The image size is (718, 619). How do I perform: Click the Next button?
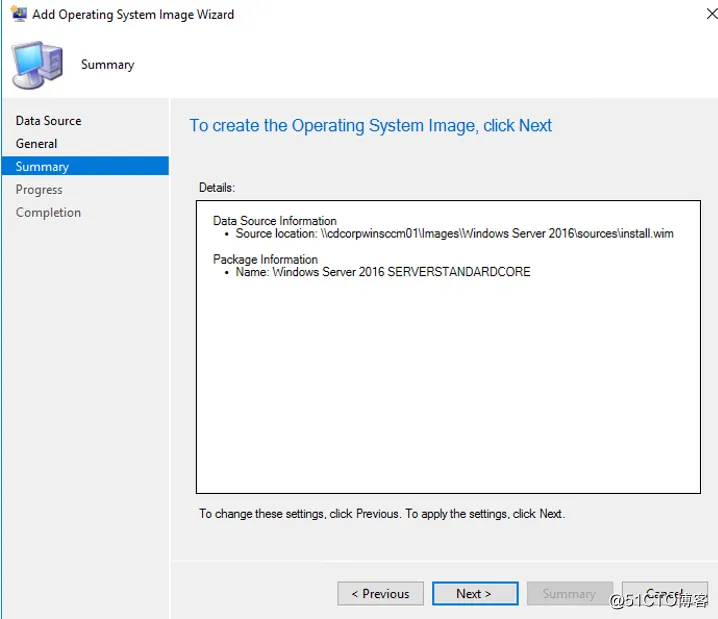[475, 594]
